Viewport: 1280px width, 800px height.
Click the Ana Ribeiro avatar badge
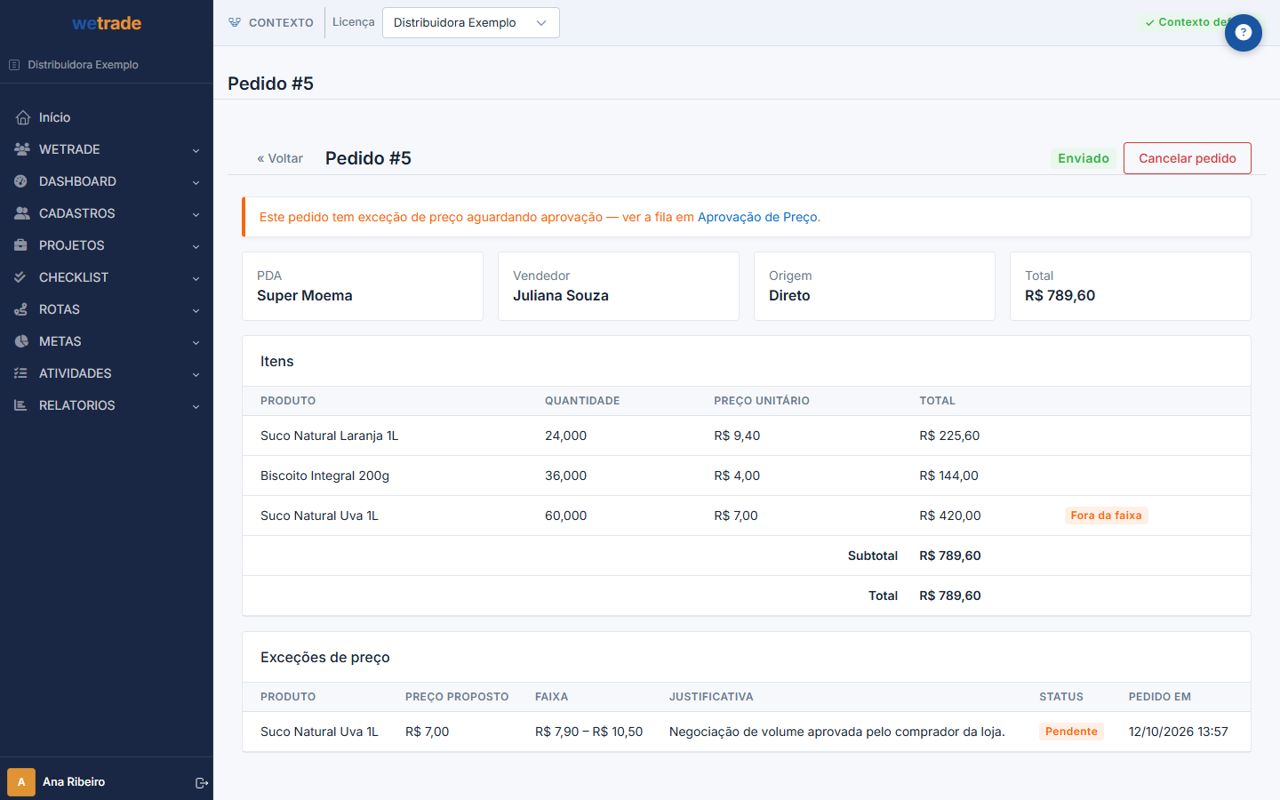[x=21, y=782]
